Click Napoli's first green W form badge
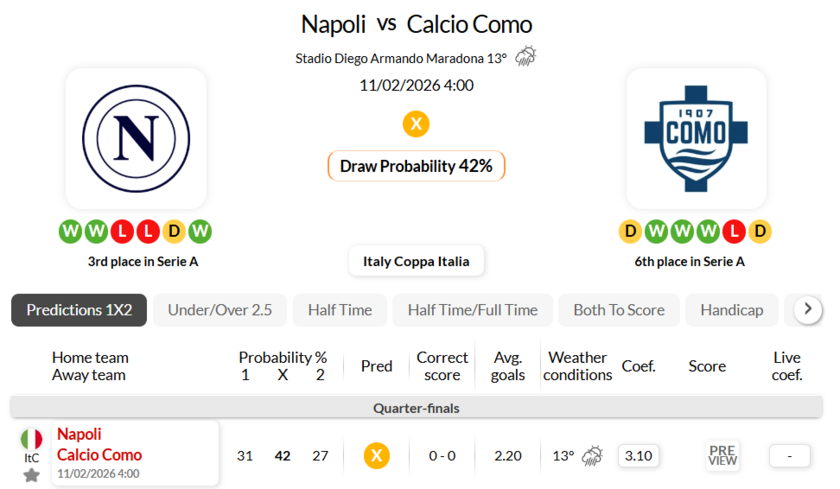The height and width of the screenshot is (489, 840). [70, 231]
